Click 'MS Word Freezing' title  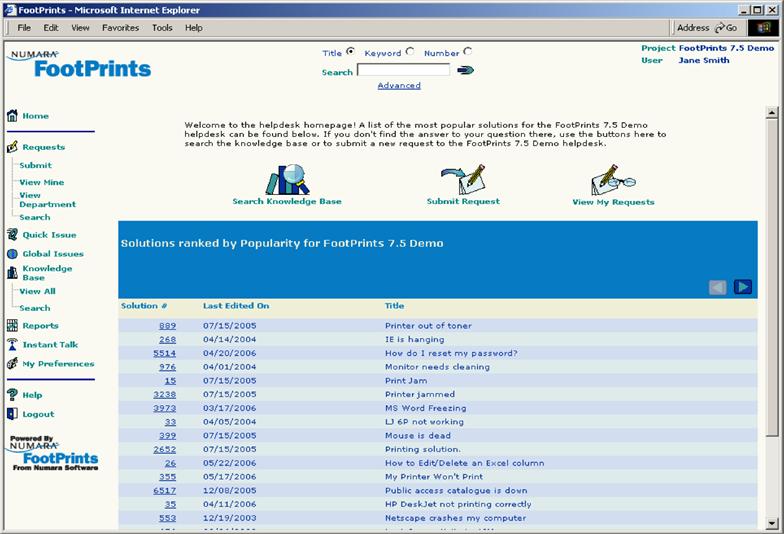(x=426, y=408)
